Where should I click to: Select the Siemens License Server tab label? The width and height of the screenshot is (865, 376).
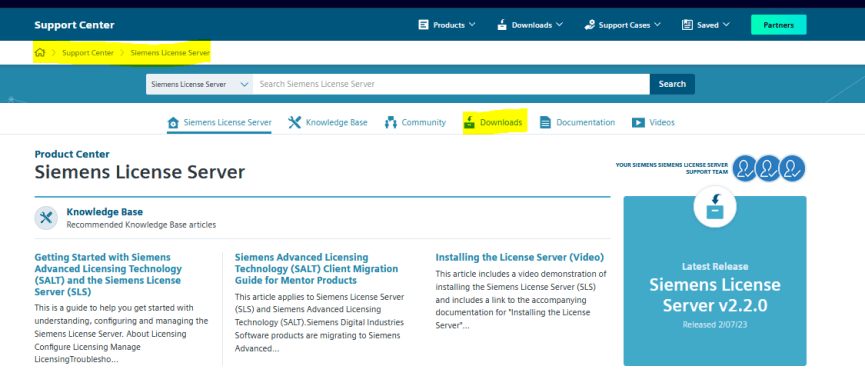(x=227, y=122)
